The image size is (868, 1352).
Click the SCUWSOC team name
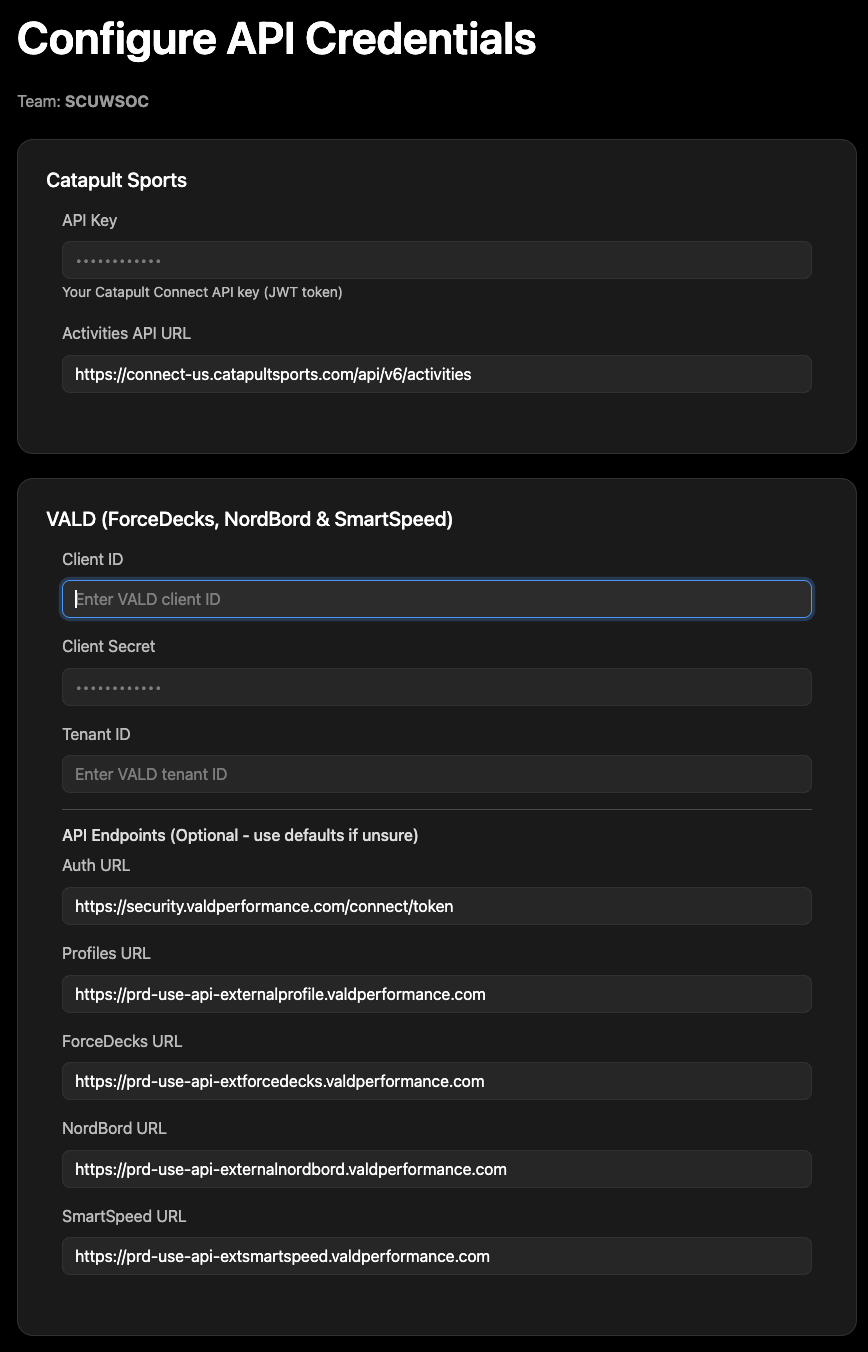106,101
